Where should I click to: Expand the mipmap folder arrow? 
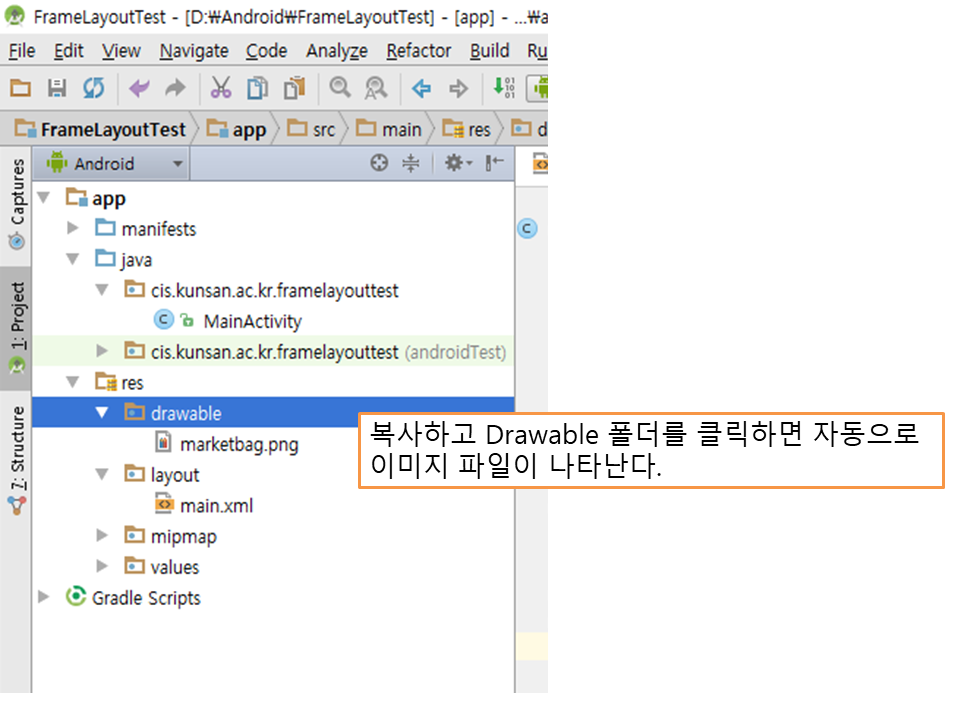(x=101, y=536)
